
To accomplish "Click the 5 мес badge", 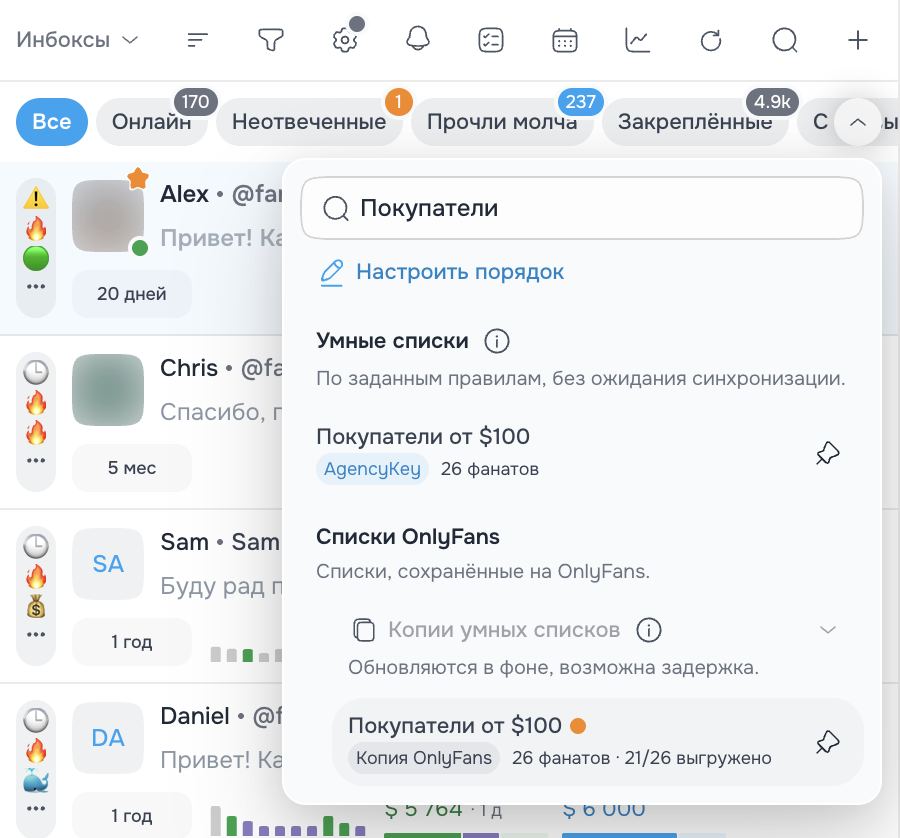I will (x=131, y=468).
